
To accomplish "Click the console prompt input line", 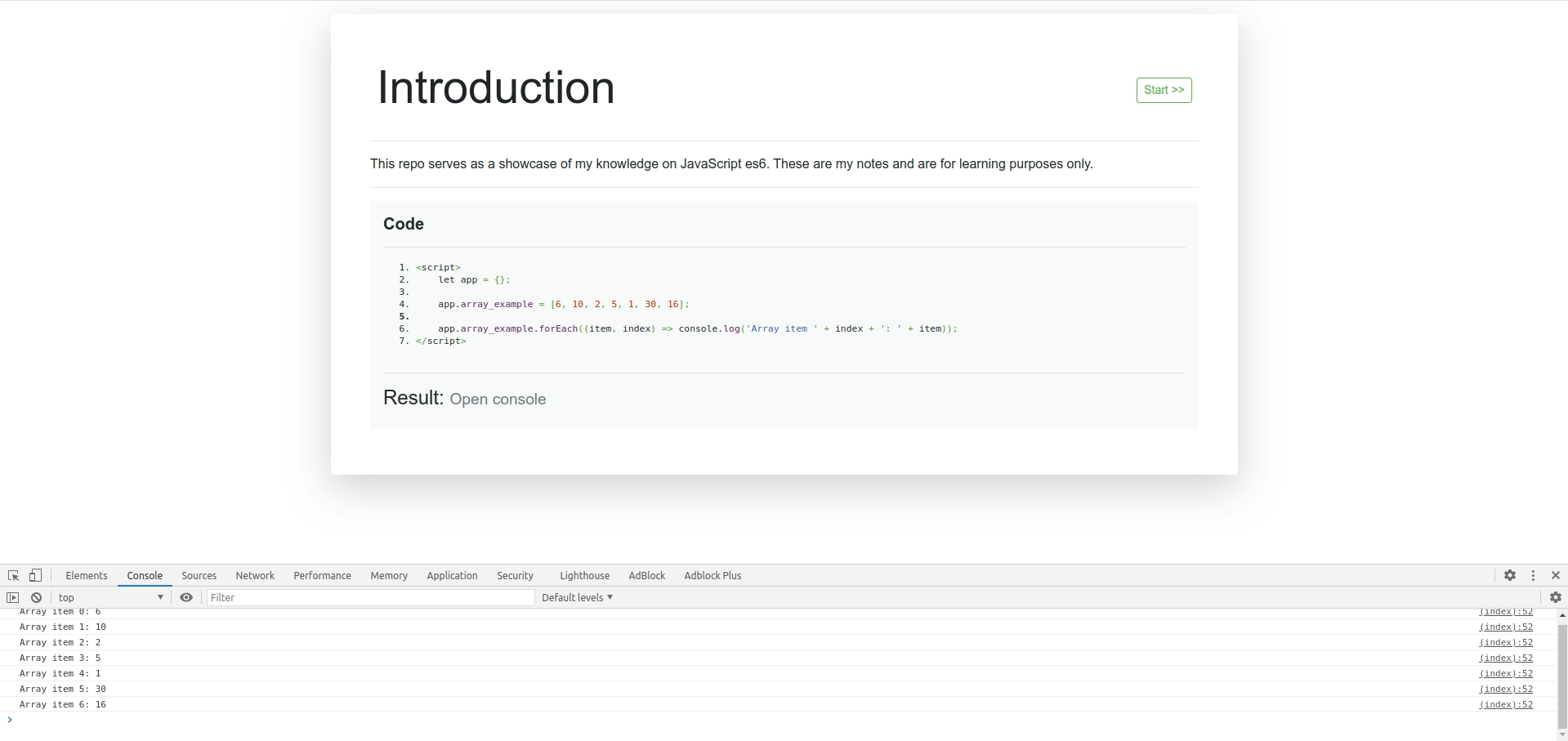I will [x=776, y=720].
